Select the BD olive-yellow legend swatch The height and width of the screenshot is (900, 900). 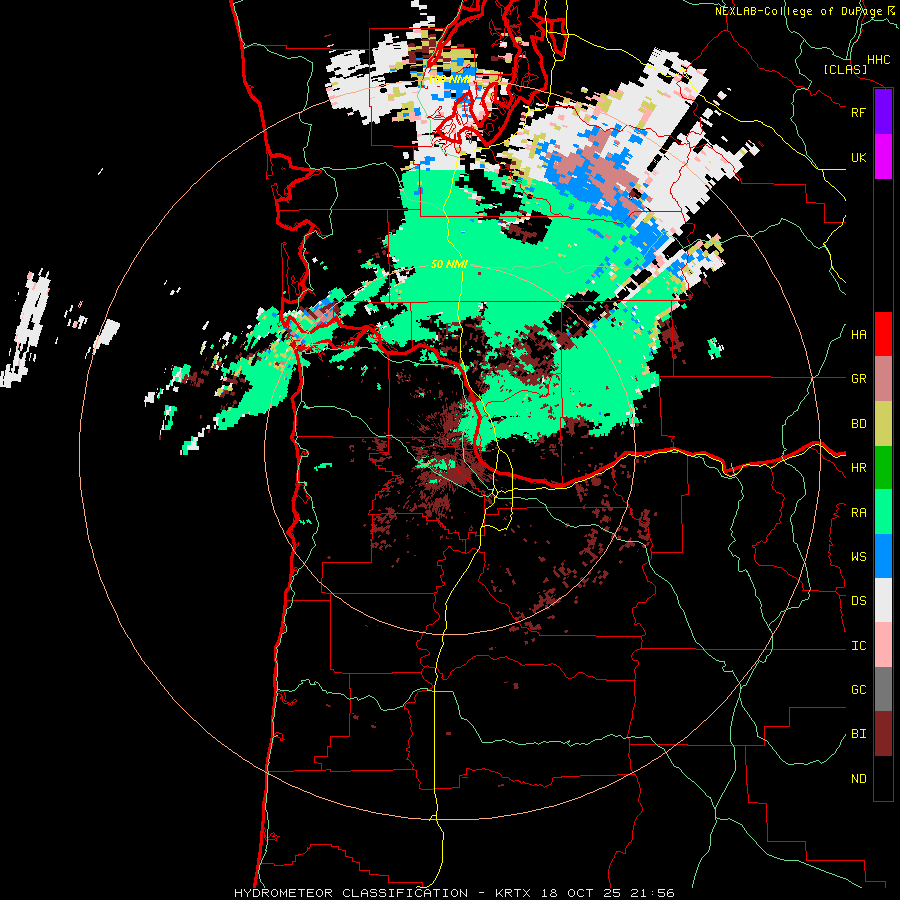(883, 424)
